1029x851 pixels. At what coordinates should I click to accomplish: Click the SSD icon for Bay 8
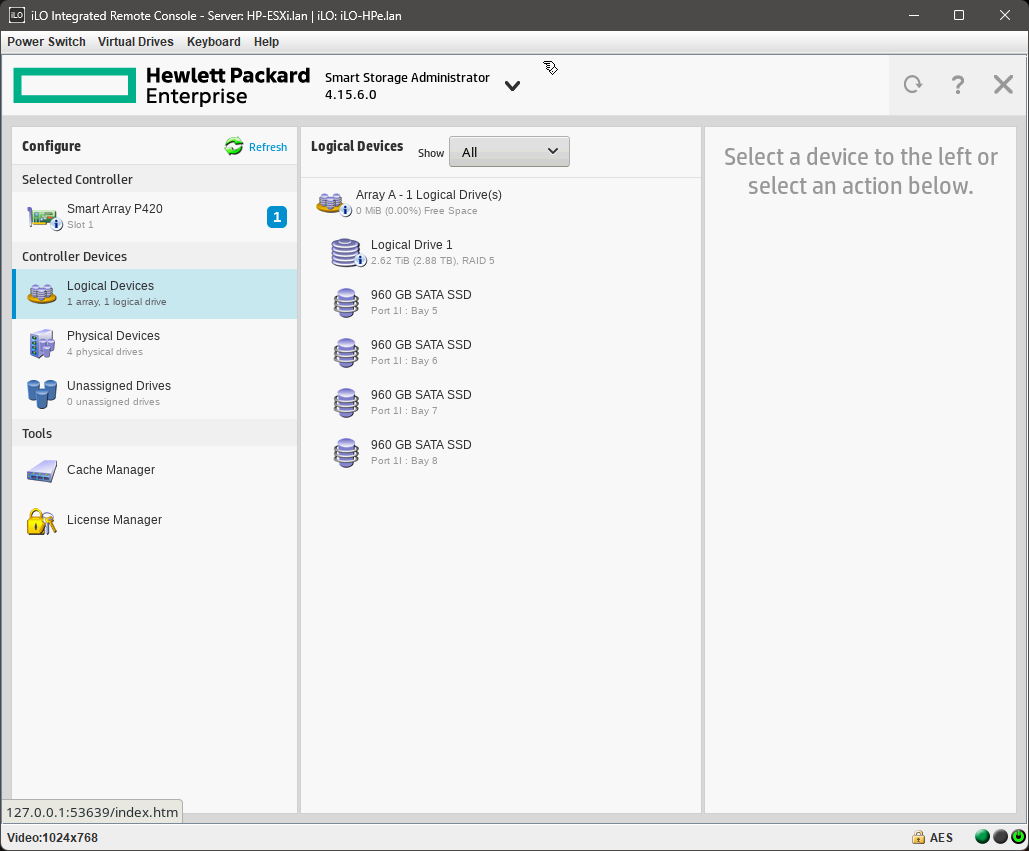(x=346, y=452)
